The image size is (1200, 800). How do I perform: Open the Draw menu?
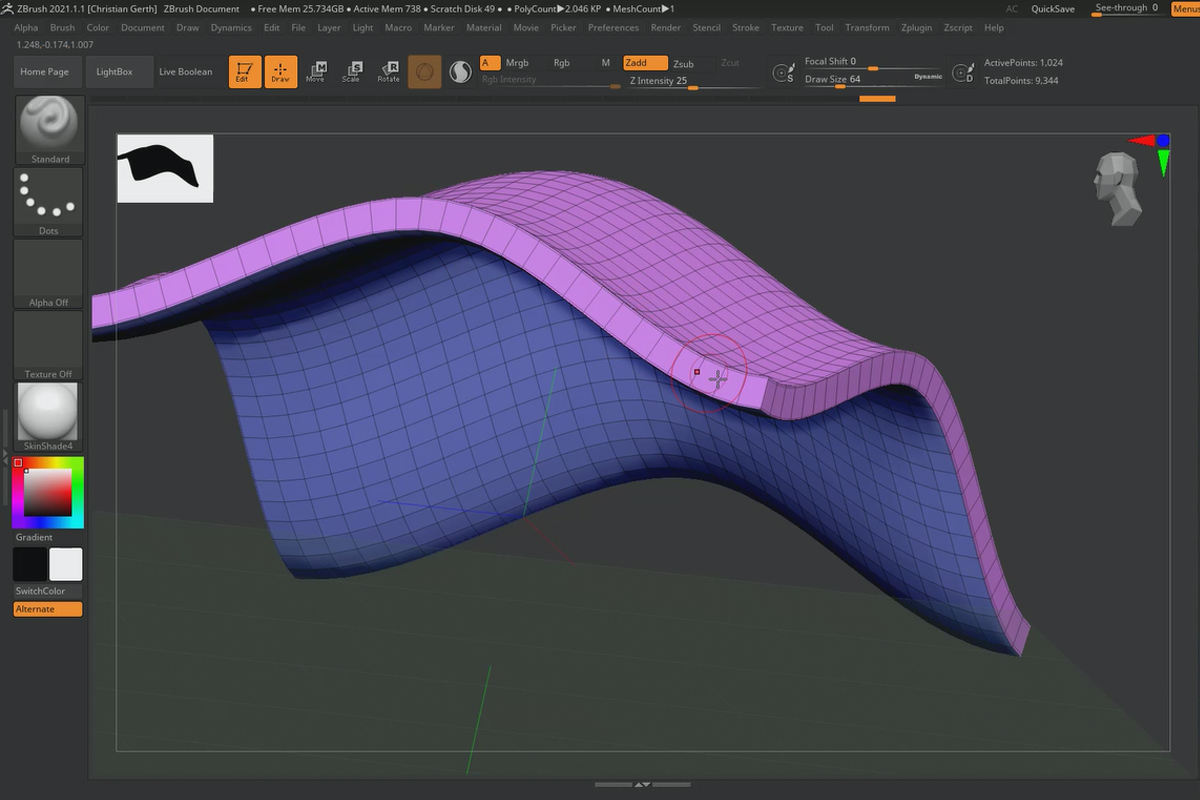coord(188,28)
